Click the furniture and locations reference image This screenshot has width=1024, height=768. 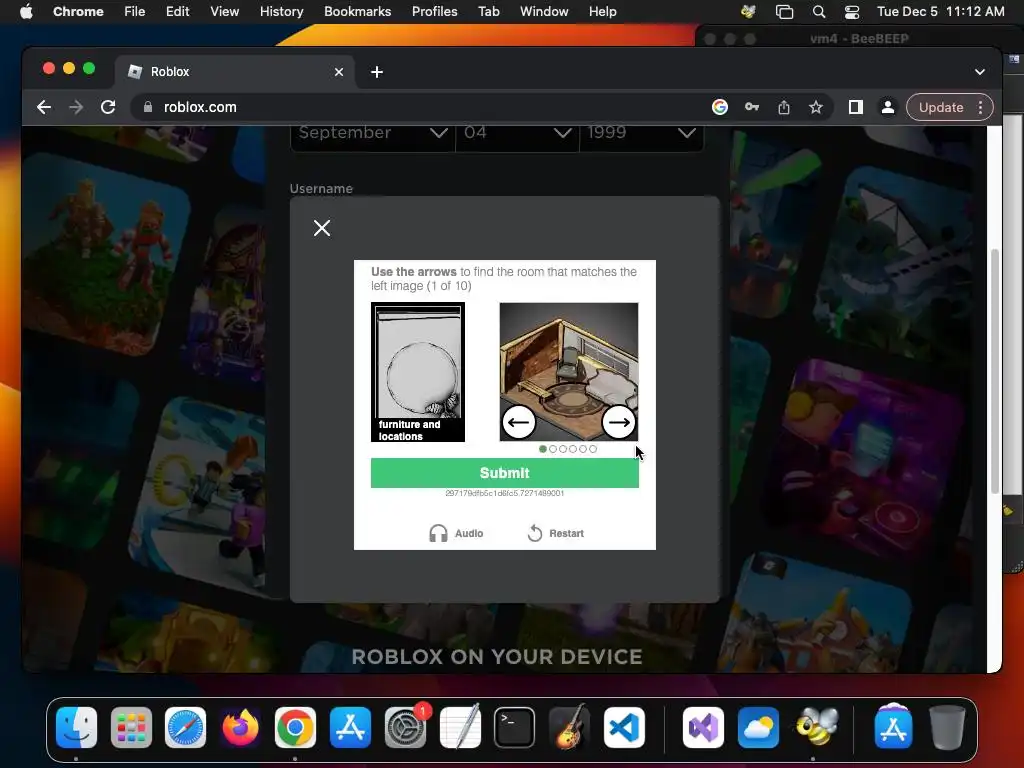418,372
